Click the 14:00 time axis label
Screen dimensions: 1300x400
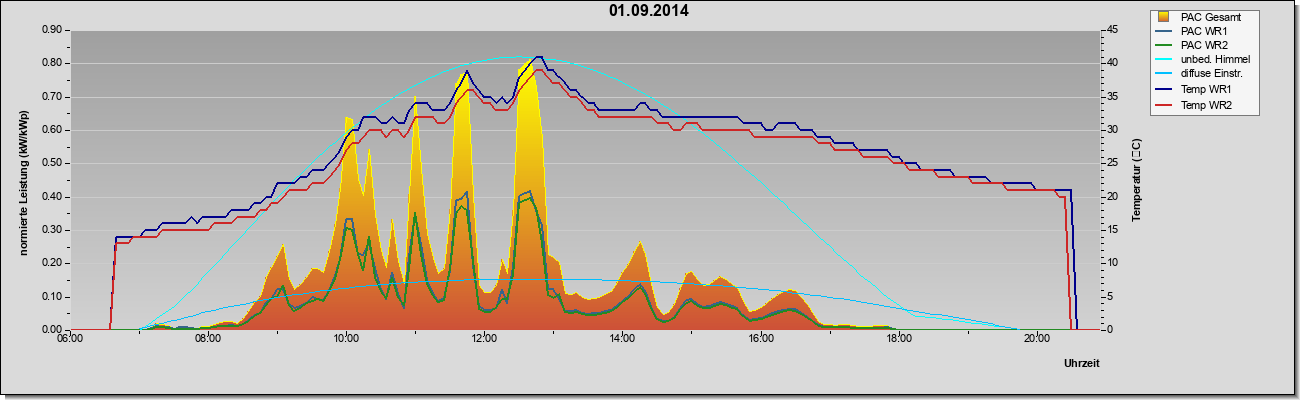[x=622, y=338]
